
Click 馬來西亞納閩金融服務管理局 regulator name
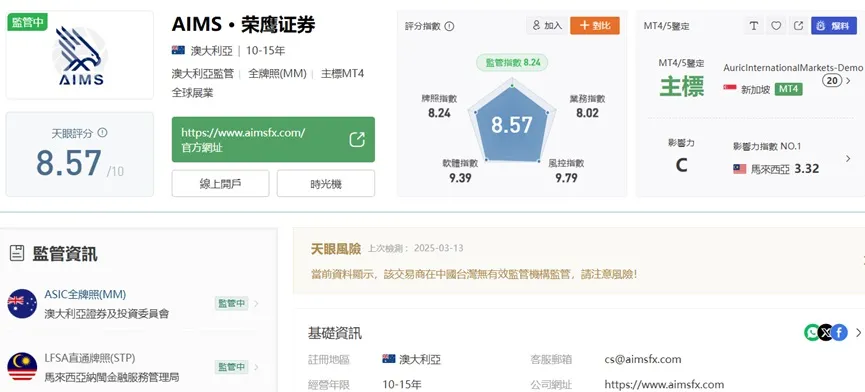[x=111, y=378]
